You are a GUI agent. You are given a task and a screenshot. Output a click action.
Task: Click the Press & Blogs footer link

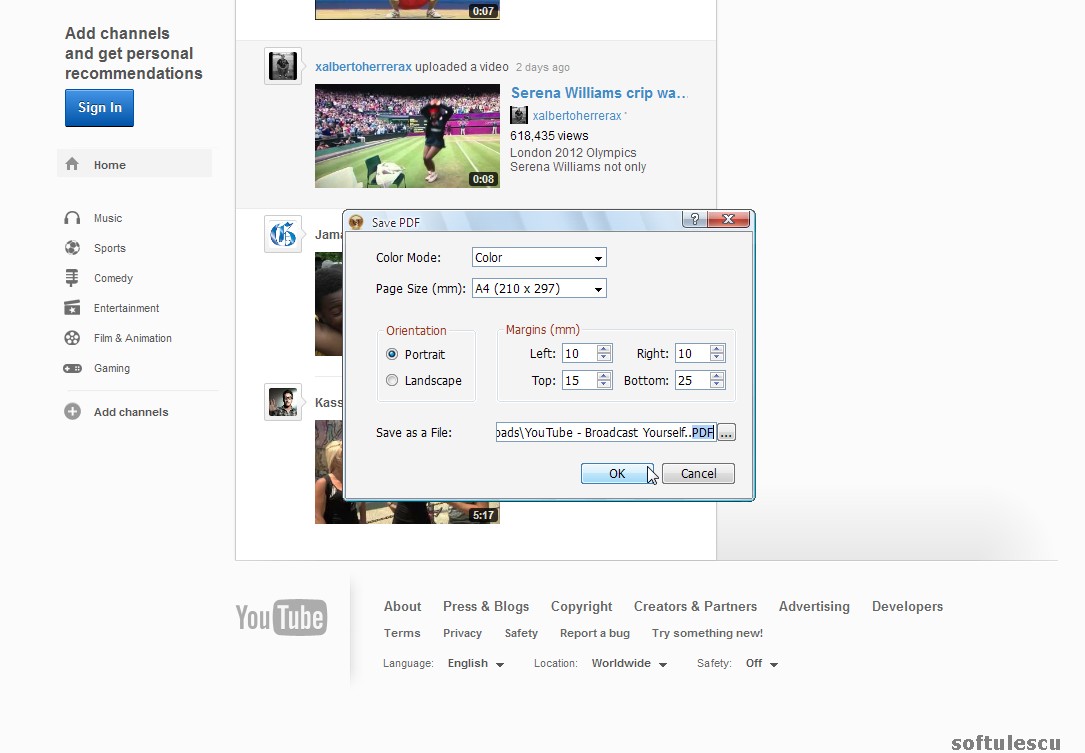pos(486,606)
